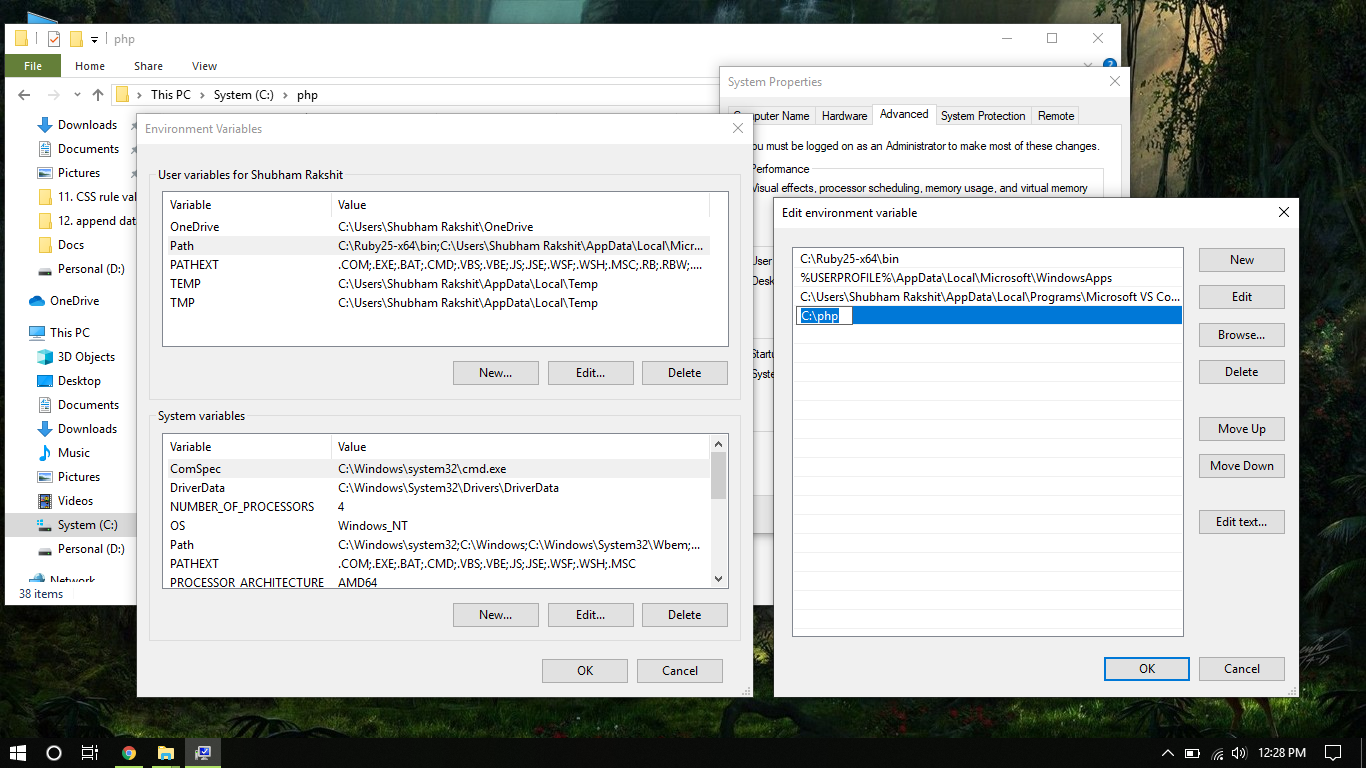Open the quick access toolbar dropdown
The image size is (1366, 768).
95,40
